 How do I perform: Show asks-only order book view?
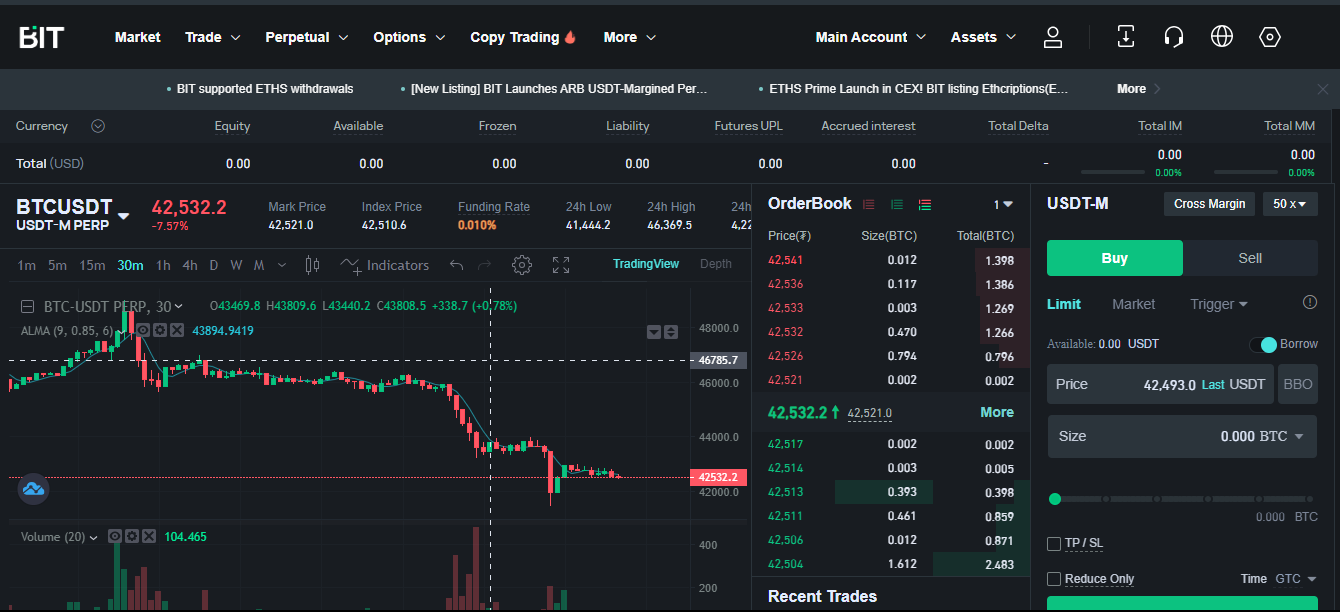(869, 204)
